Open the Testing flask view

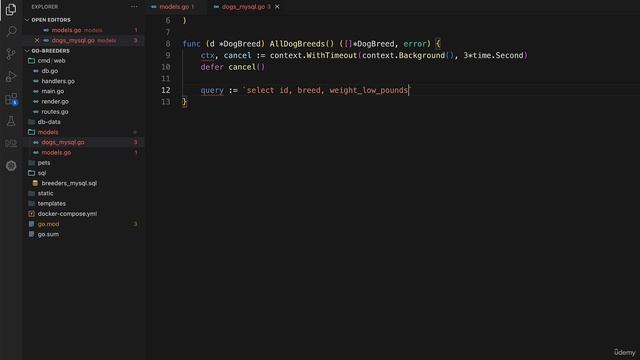(x=11, y=121)
